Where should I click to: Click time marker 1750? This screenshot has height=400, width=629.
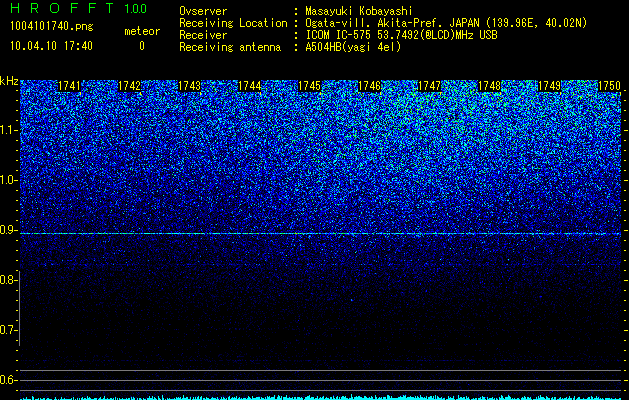pos(609,86)
